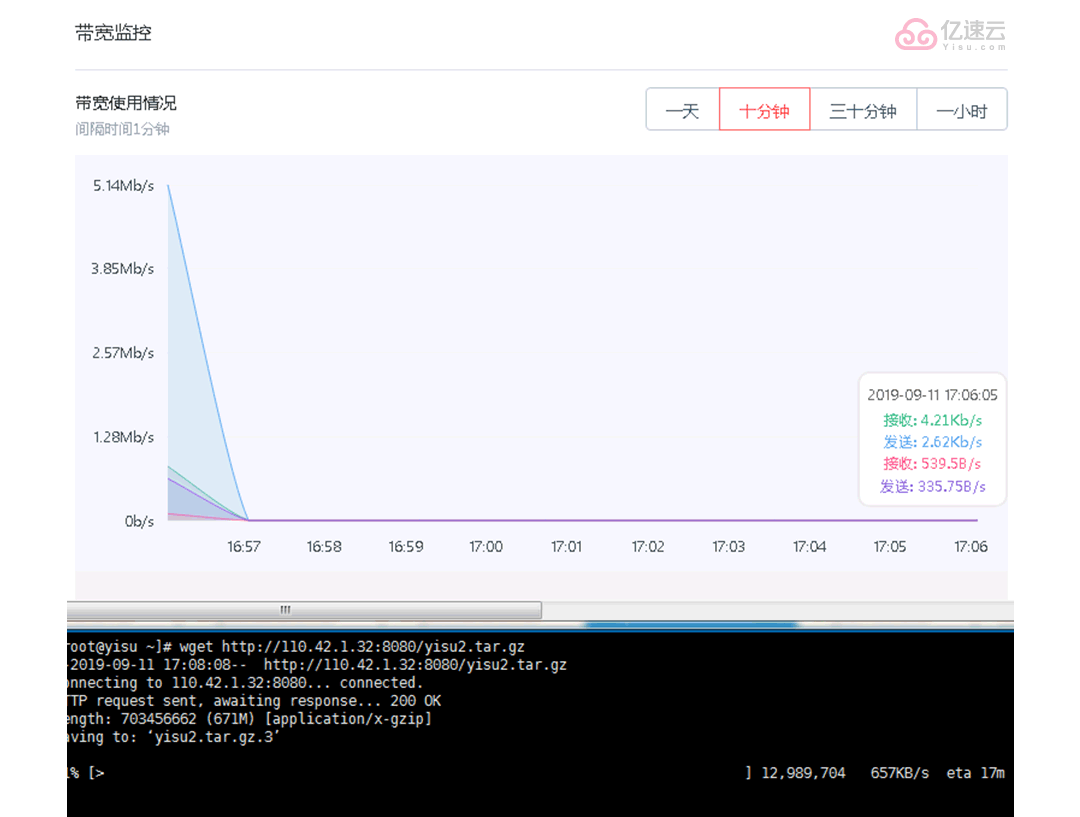Image resolution: width=1080 pixels, height=817 pixels.
Task: Click the 17:04 x-axis time label
Action: [x=809, y=546]
